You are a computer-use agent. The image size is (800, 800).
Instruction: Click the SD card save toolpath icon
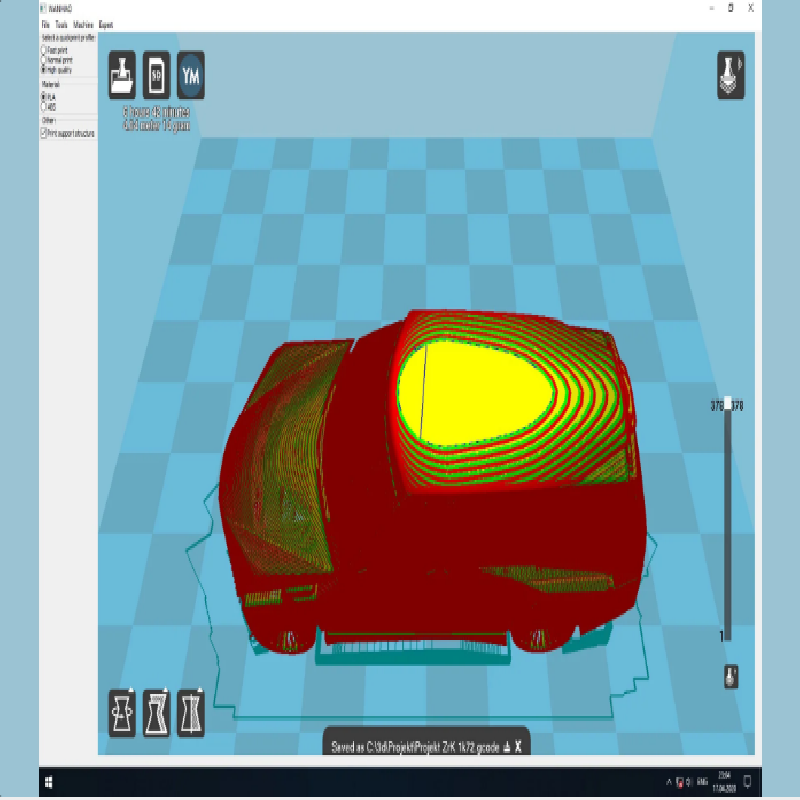click(156, 76)
